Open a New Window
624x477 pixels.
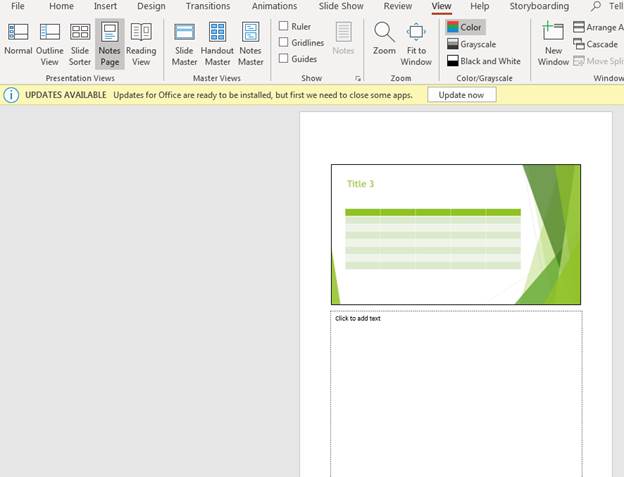tap(553, 45)
